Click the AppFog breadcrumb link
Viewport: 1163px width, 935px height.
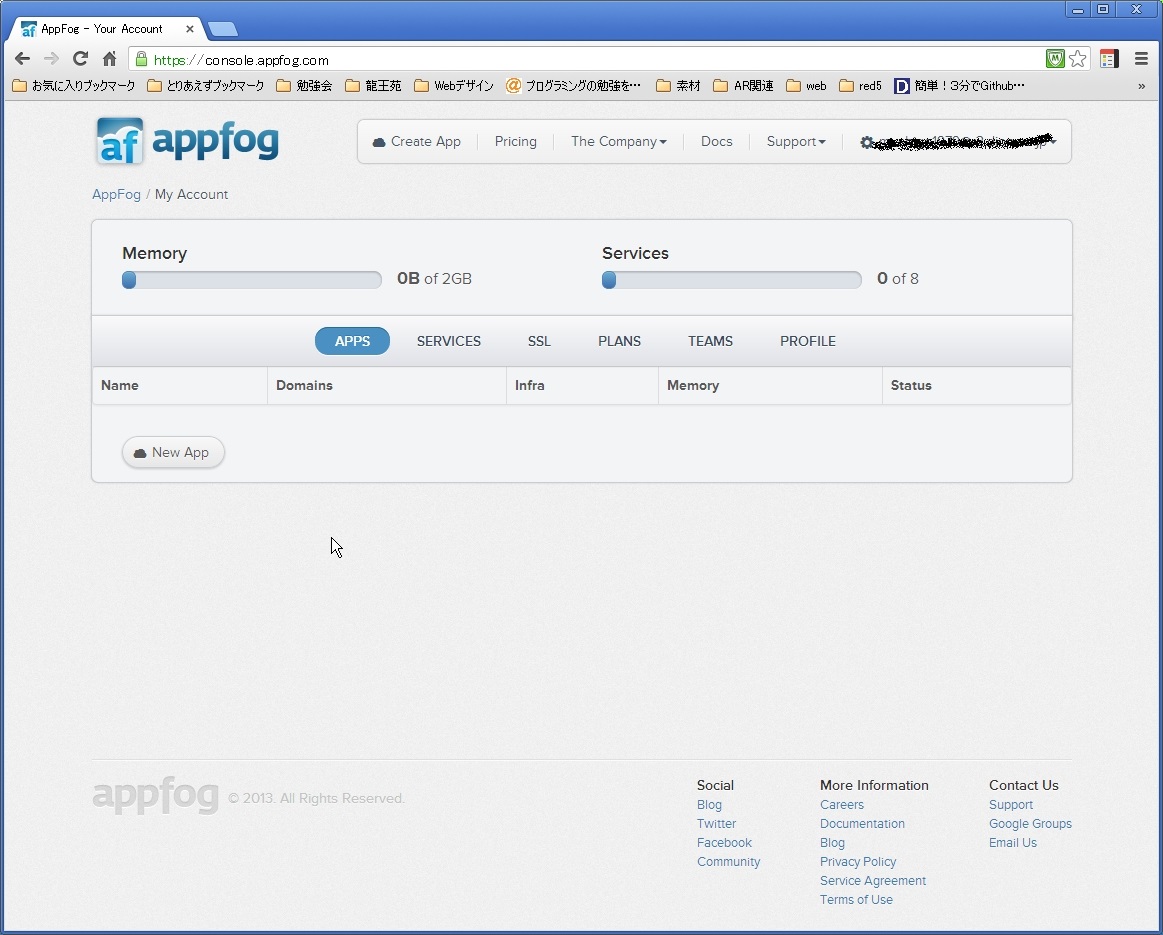coord(116,194)
